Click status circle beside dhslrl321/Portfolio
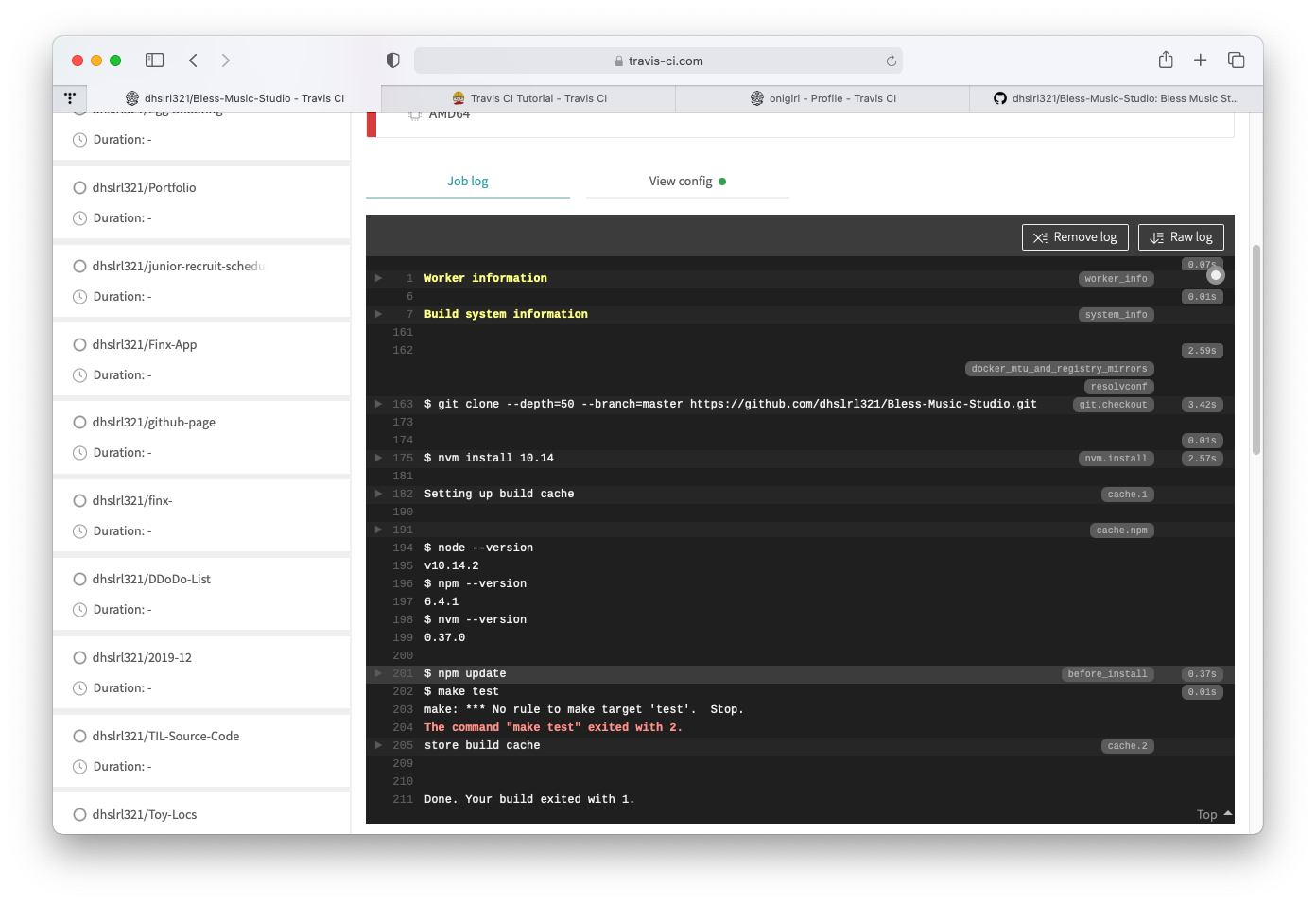 (x=79, y=187)
